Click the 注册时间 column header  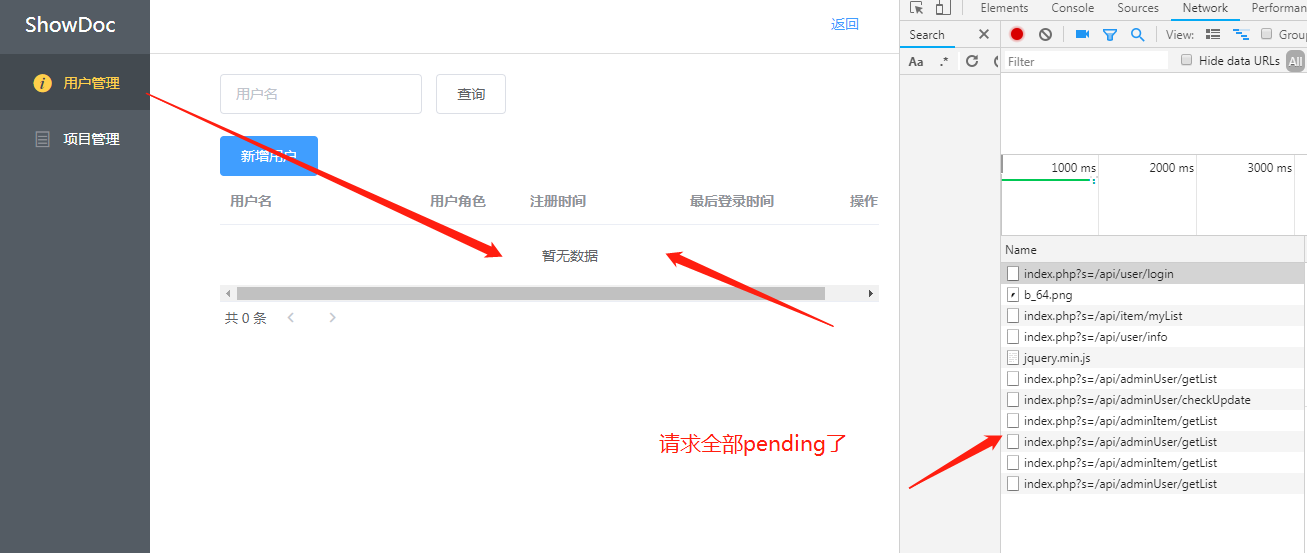[558, 201]
